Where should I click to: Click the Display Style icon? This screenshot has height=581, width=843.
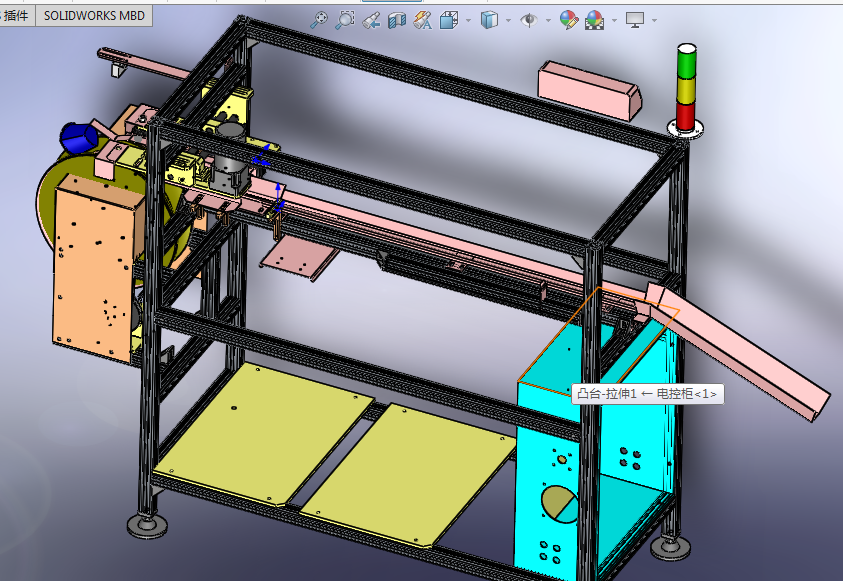coord(489,17)
